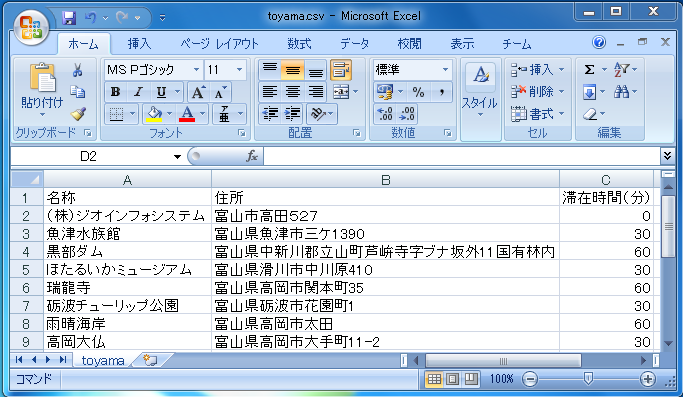
Task: Open the Office button menu
Action: click(31, 27)
